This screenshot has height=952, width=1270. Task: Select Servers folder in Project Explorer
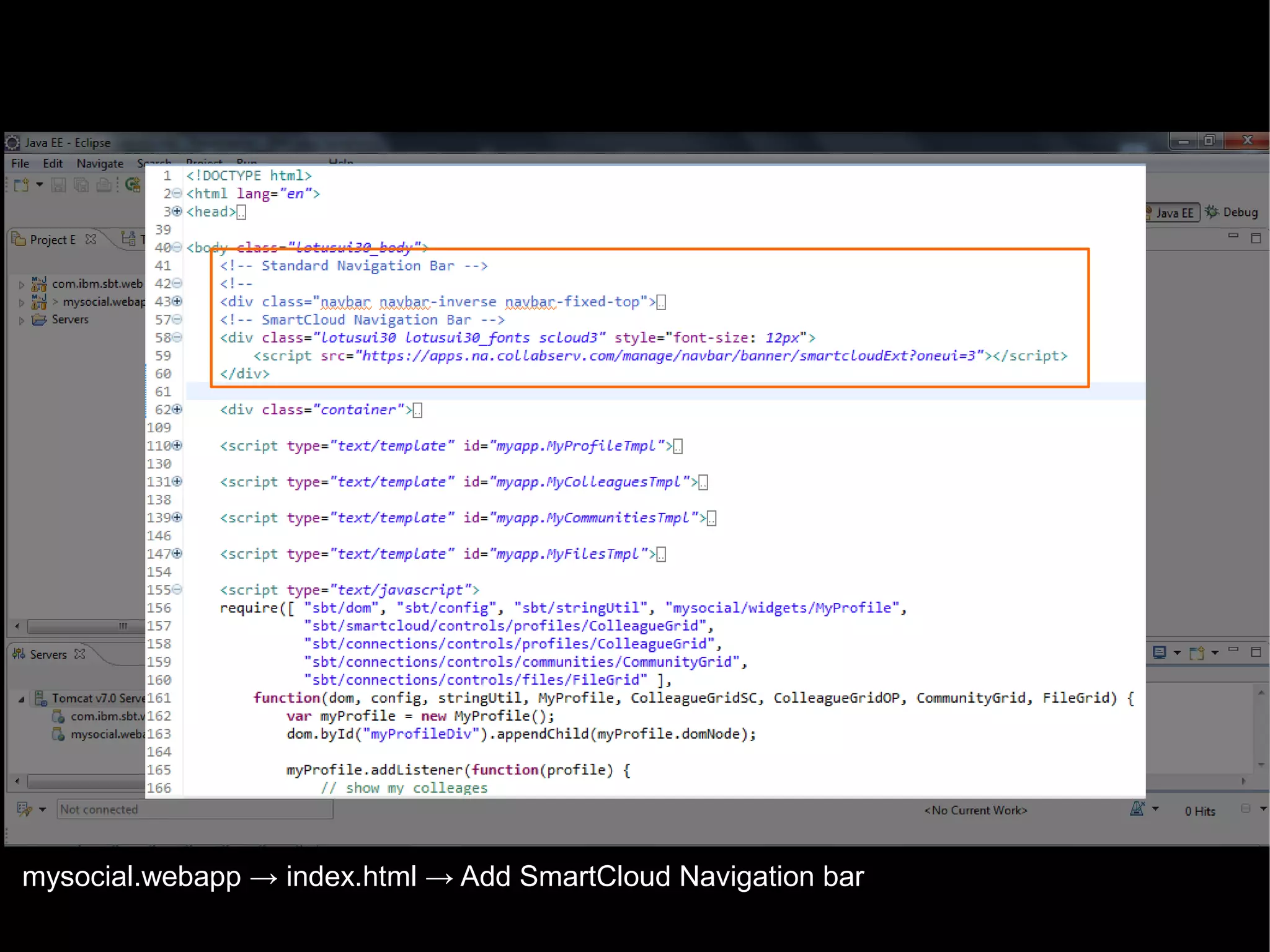pos(70,320)
